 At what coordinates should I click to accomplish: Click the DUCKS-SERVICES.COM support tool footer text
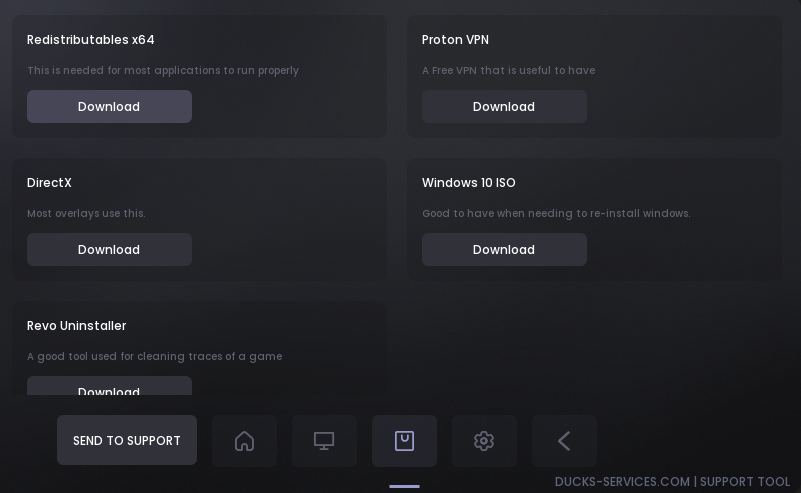(672, 482)
